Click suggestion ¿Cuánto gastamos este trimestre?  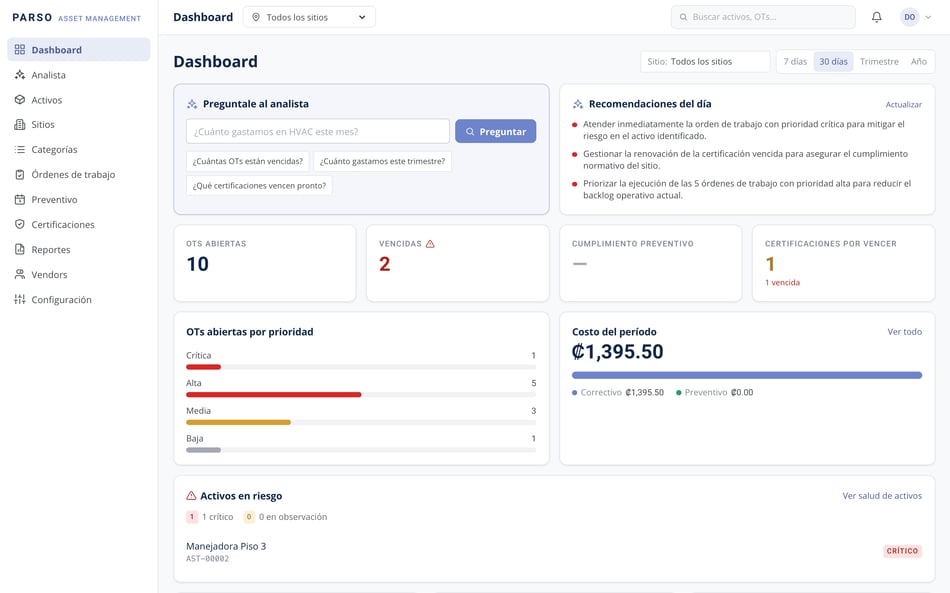point(382,161)
